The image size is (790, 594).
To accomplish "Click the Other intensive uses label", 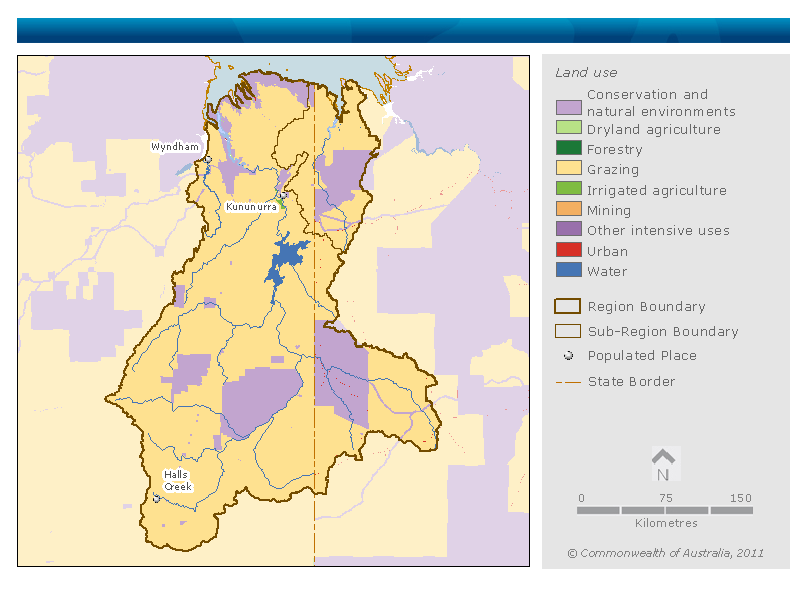I will (x=658, y=231).
